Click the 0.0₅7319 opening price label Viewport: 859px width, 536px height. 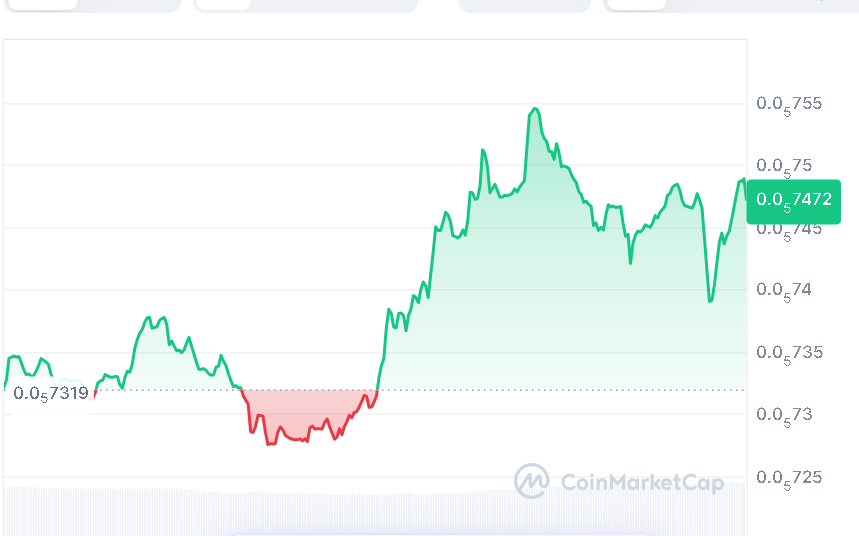click(50, 394)
